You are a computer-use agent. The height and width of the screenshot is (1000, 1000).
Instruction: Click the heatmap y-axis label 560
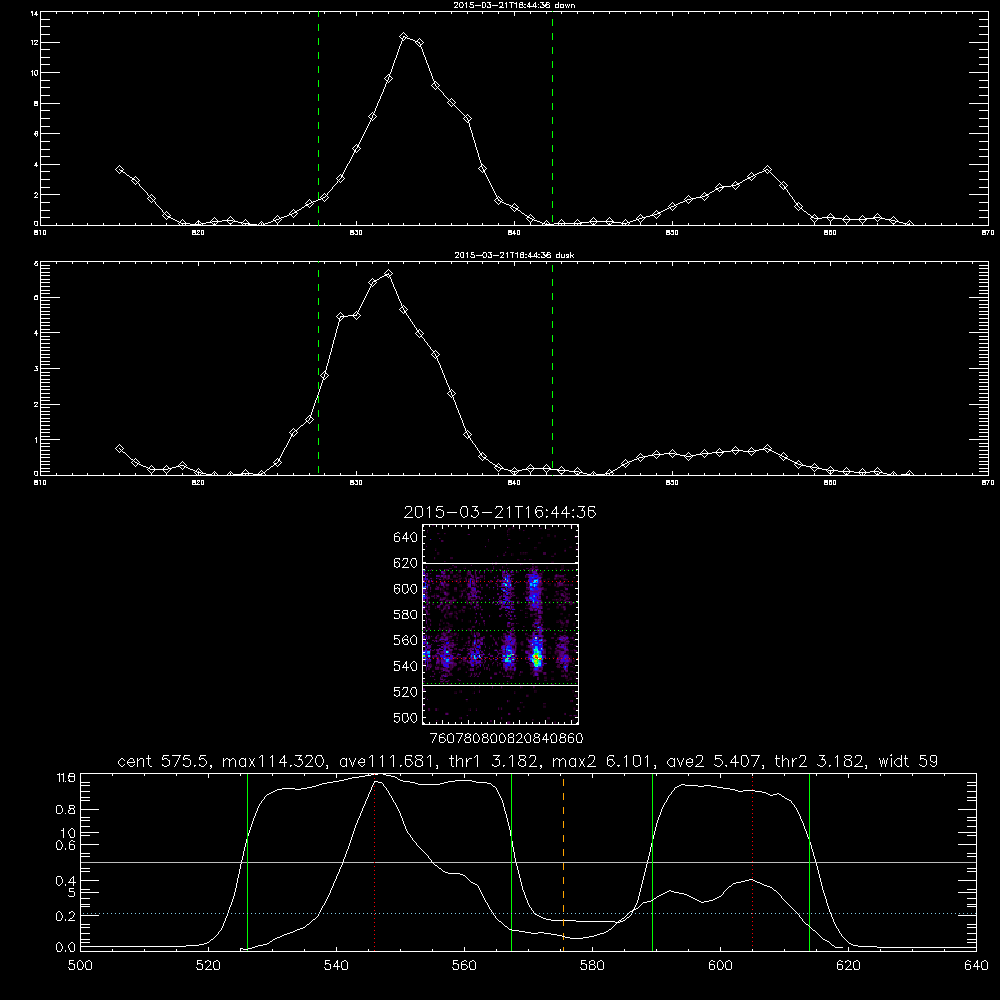[x=406, y=640]
